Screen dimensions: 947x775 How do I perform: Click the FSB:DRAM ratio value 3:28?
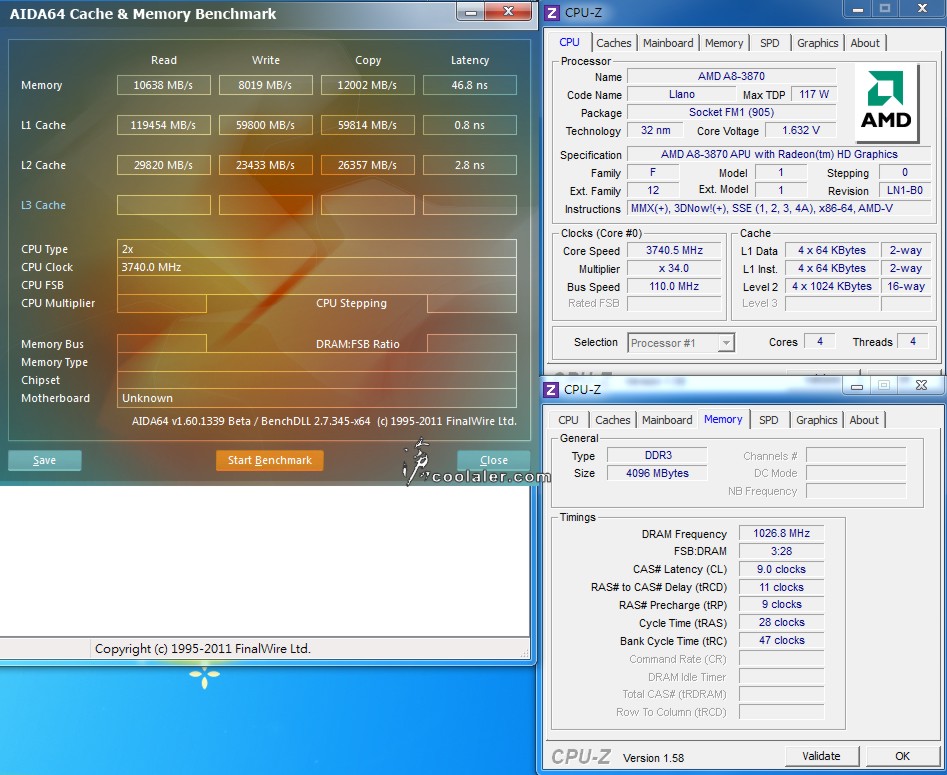(782, 551)
